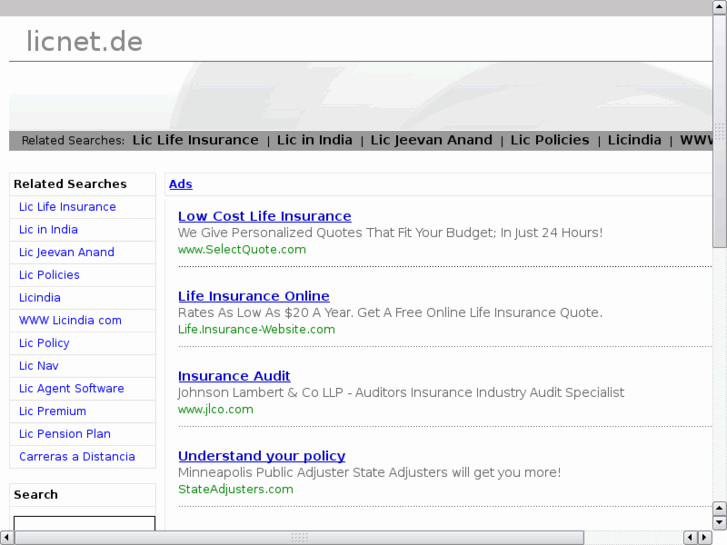Click the licnet.de site title
The image size is (727, 545).
point(84,41)
